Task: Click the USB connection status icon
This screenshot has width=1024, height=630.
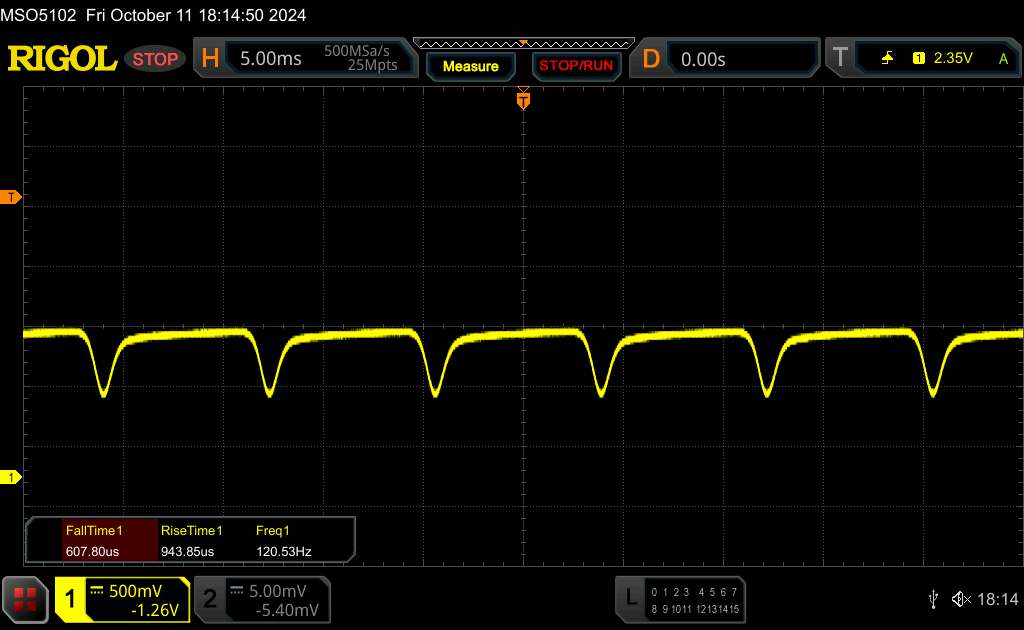Action: 933,599
